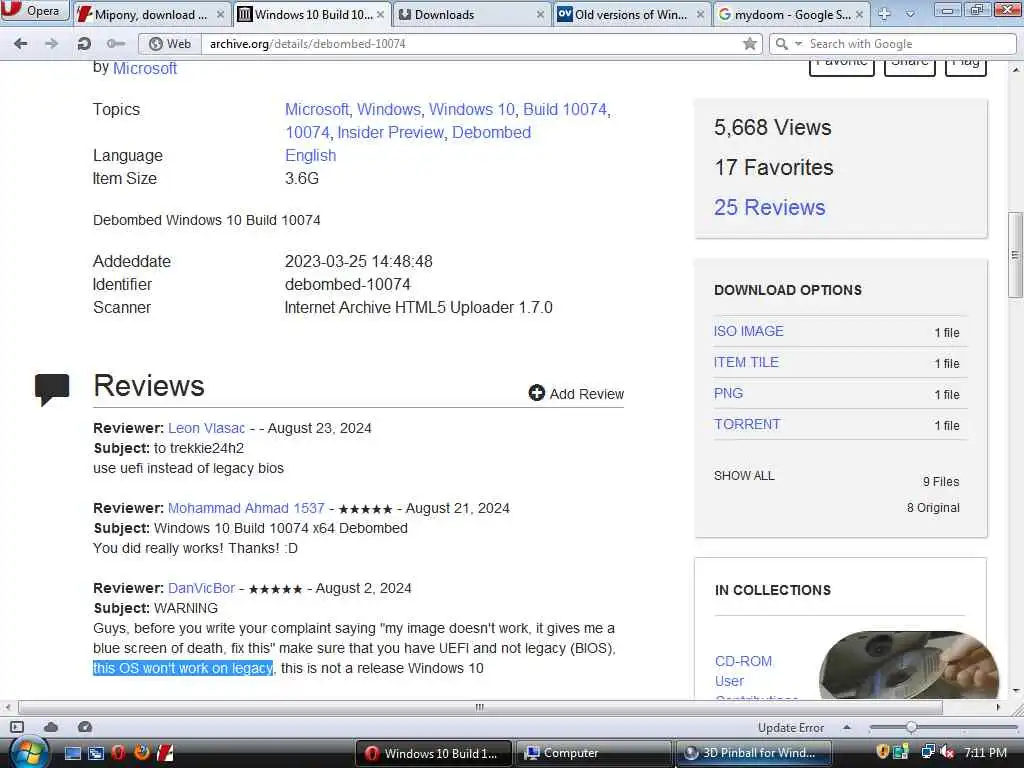Screen dimensions: 1024x768
Task: Click the Web site badge in address bar
Action: pyautogui.click(x=170, y=44)
